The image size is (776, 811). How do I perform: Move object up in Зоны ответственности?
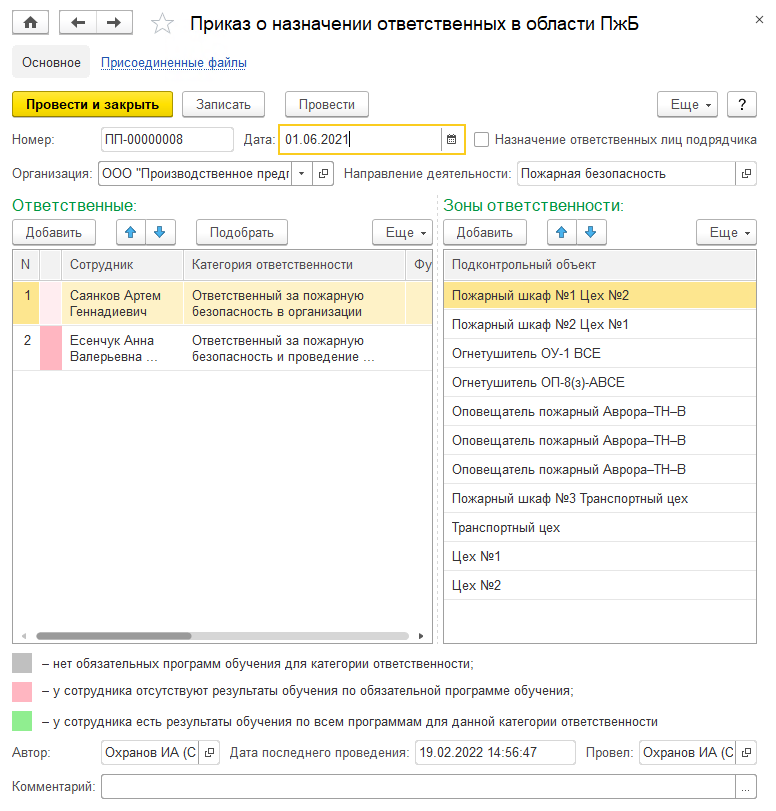pos(562,232)
